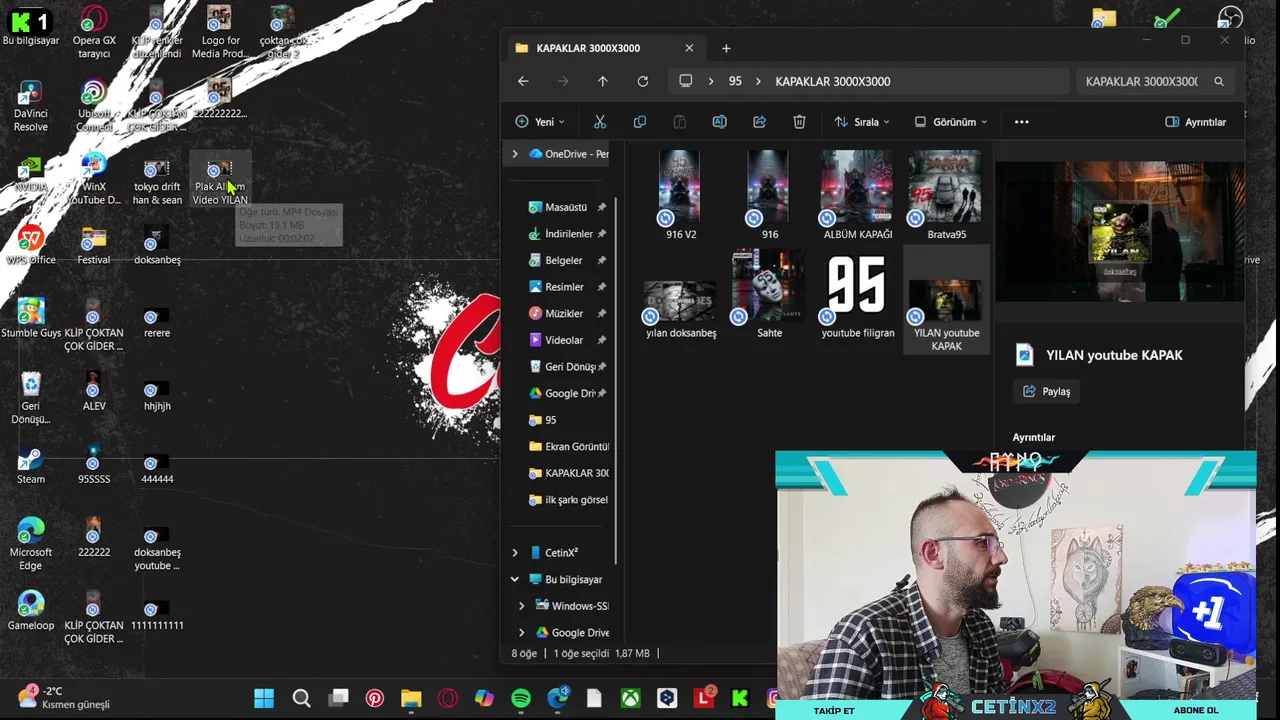Select Masaüstü in the navigation pane
The image size is (1280, 720).
pos(566,207)
